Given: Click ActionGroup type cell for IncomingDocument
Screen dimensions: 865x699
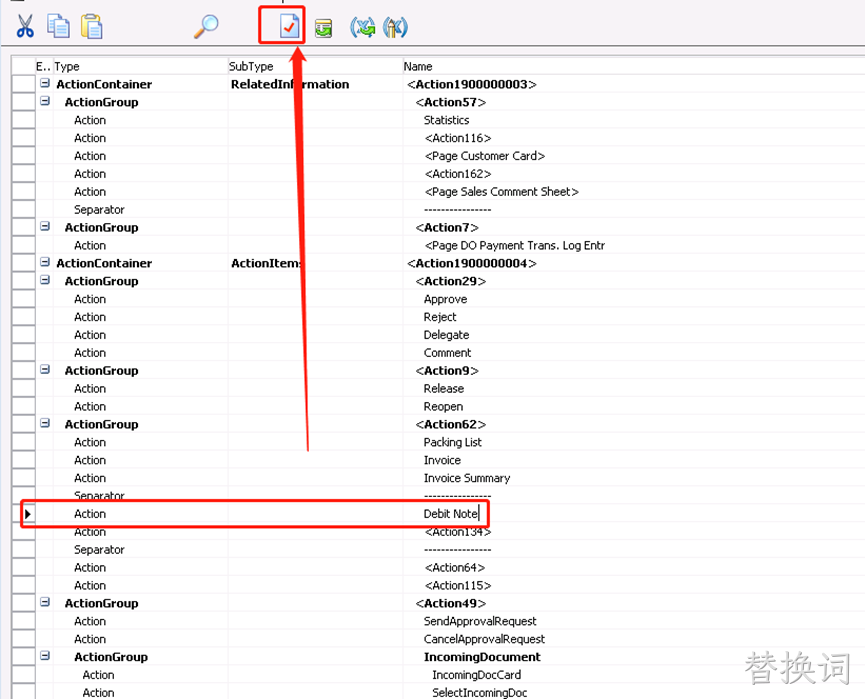Looking at the screenshot, I should point(111,657).
